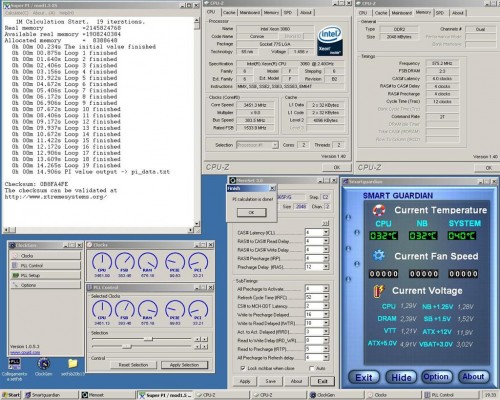Click the Intel Xeon logo in CPU-Z
The width and height of the screenshot is (500, 400).
click(330, 41)
